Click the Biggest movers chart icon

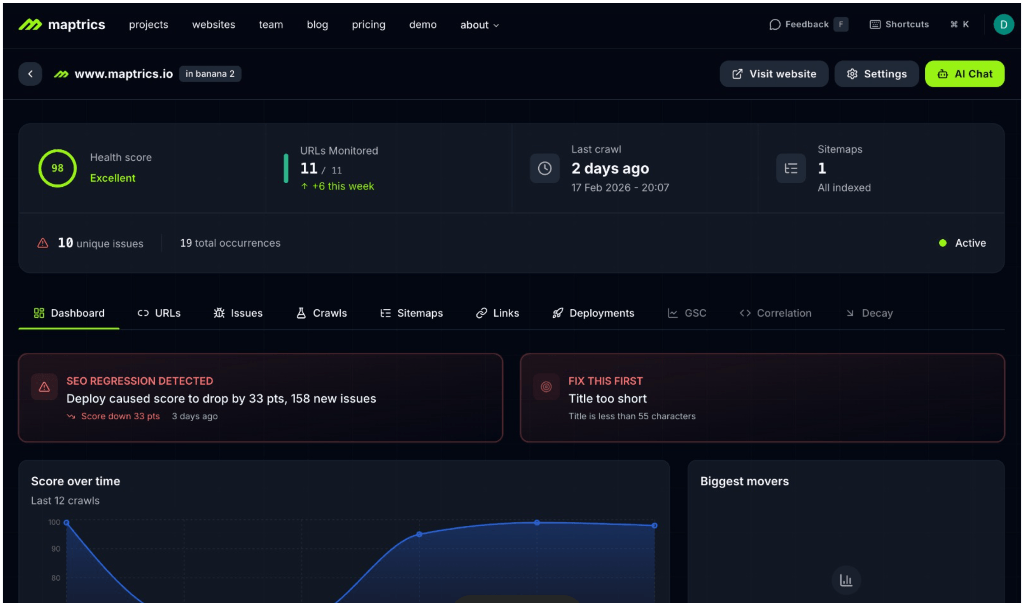coord(845,580)
